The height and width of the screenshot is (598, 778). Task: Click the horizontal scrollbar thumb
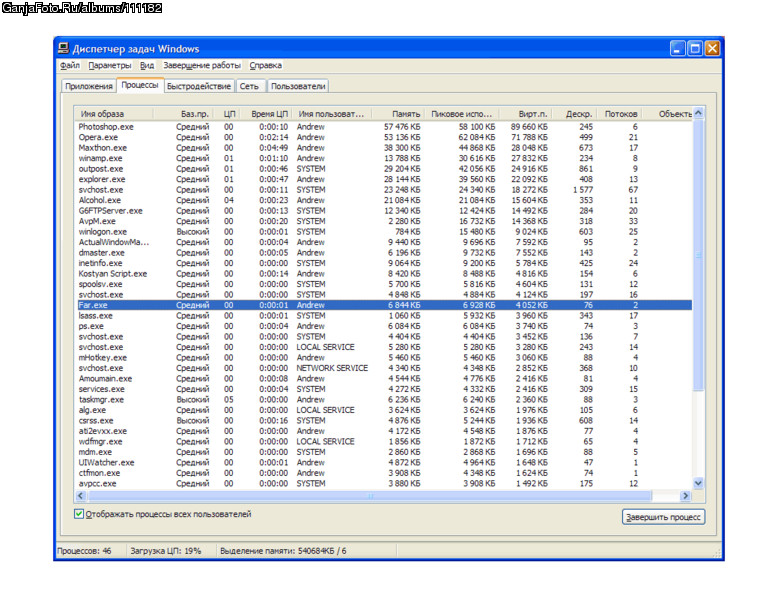point(370,495)
